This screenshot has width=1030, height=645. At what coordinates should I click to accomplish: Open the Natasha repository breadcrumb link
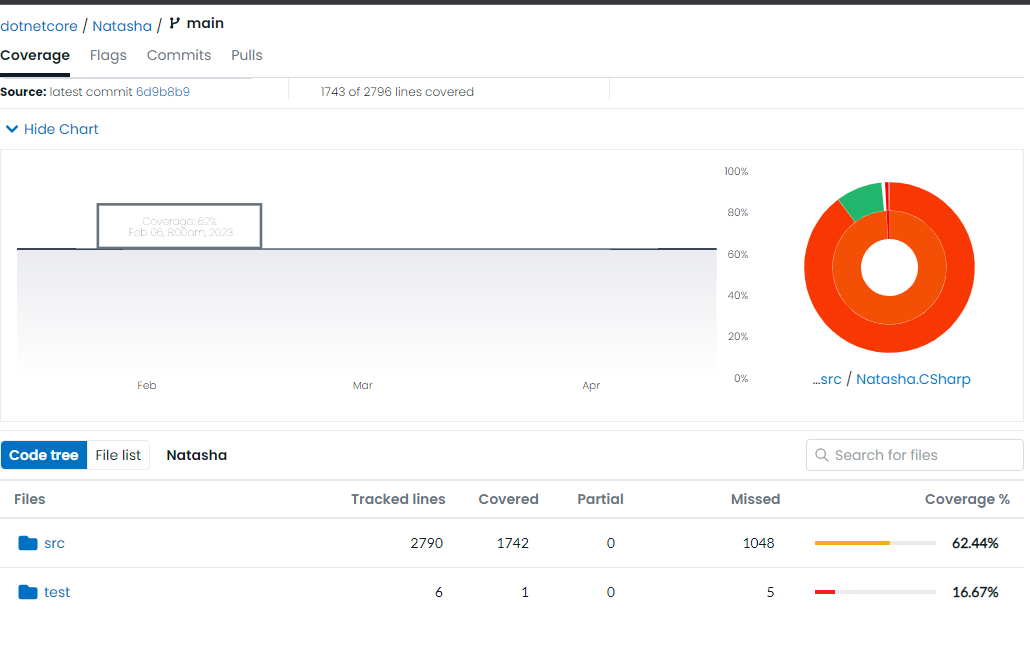coord(122,26)
